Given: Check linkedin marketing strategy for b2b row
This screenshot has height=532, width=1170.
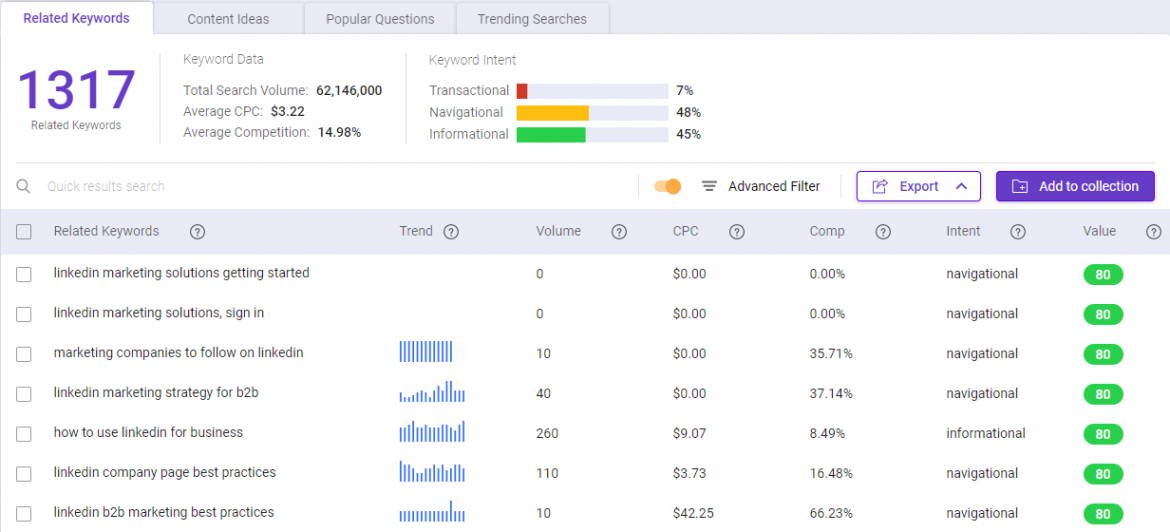Looking at the screenshot, I should (24, 394).
